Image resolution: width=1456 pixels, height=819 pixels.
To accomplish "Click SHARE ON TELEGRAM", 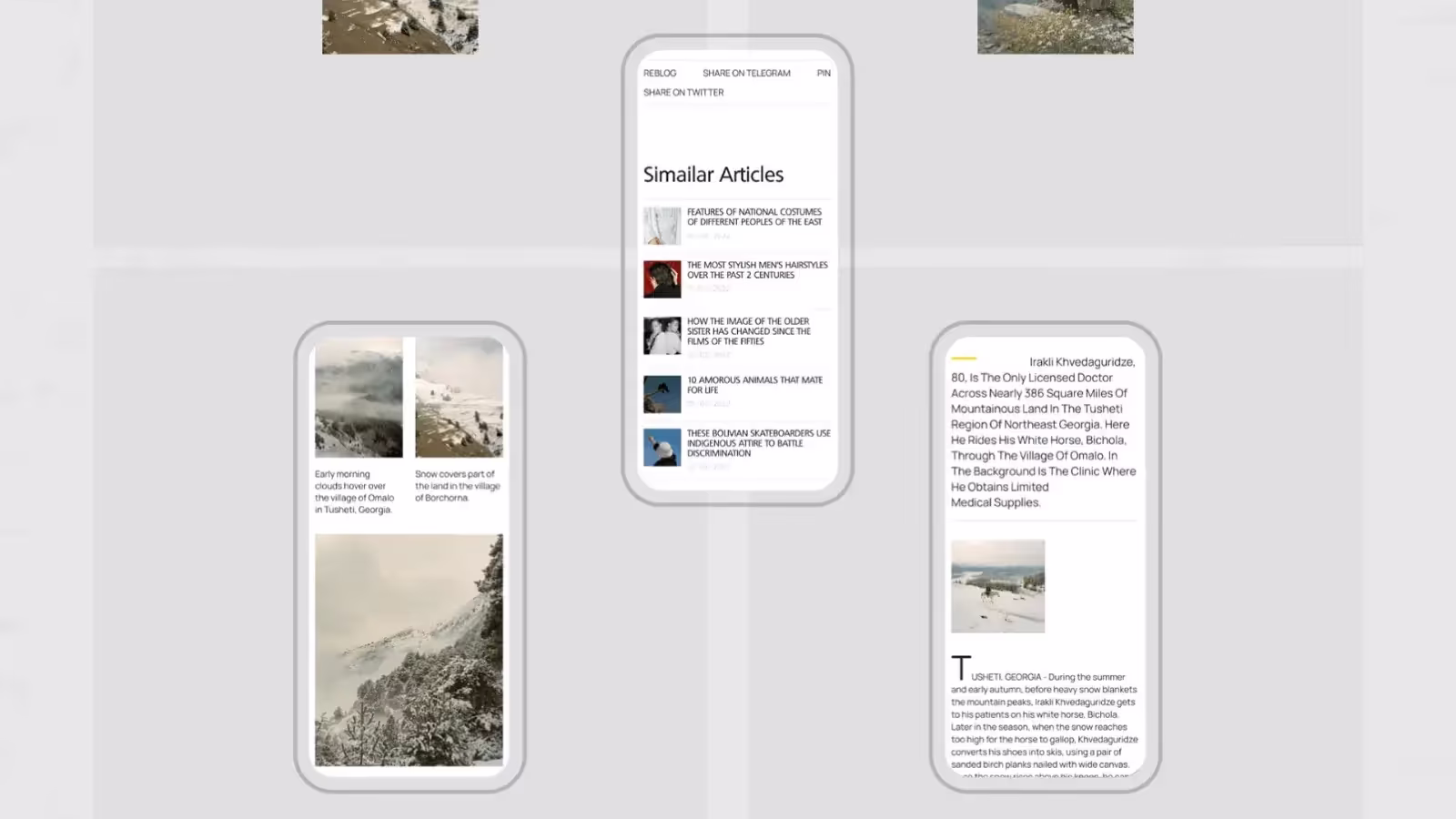I will click(x=746, y=73).
